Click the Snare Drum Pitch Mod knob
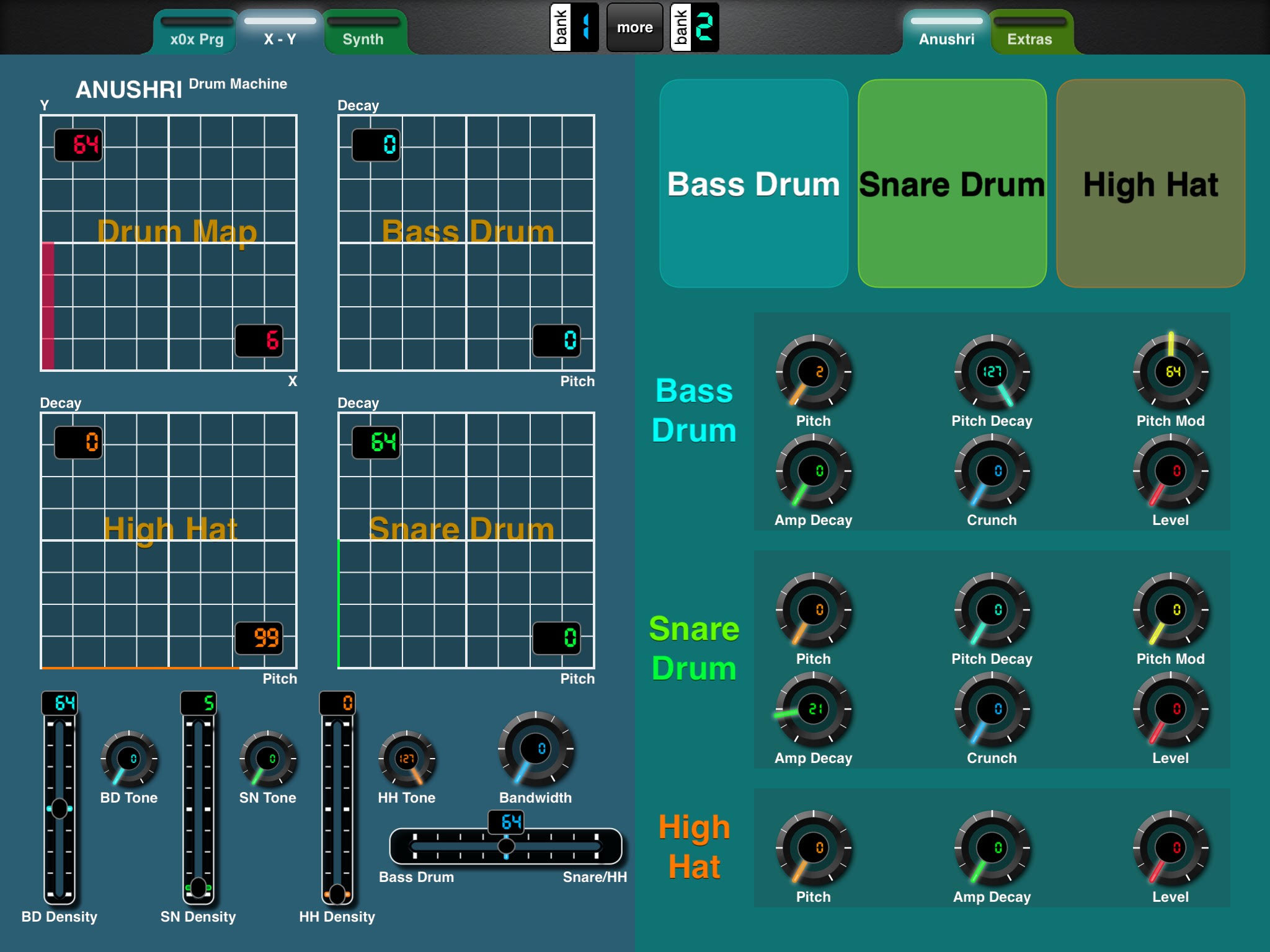The image size is (1270, 952). pos(1170,610)
